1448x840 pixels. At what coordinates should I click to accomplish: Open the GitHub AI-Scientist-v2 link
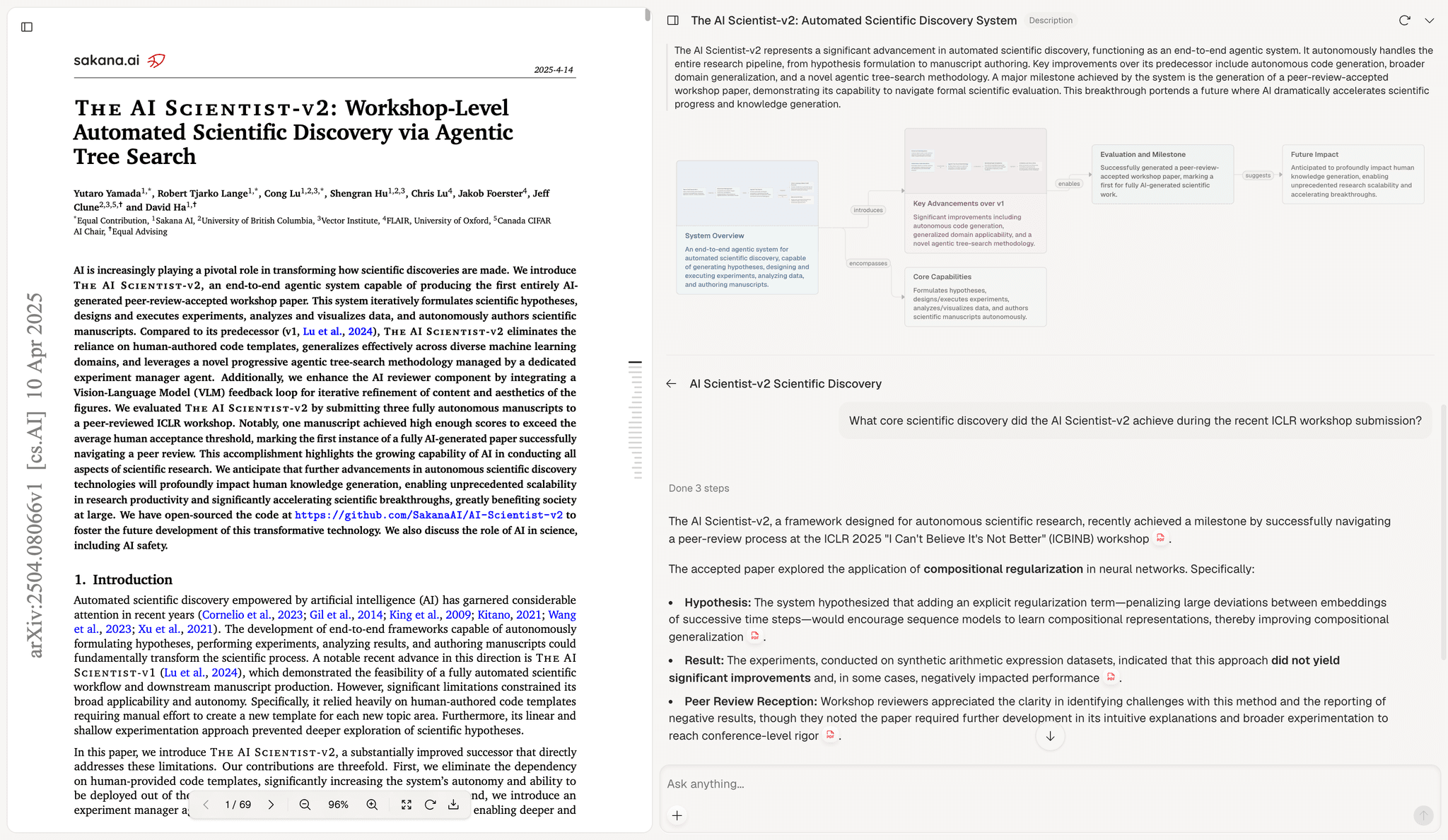[428, 515]
